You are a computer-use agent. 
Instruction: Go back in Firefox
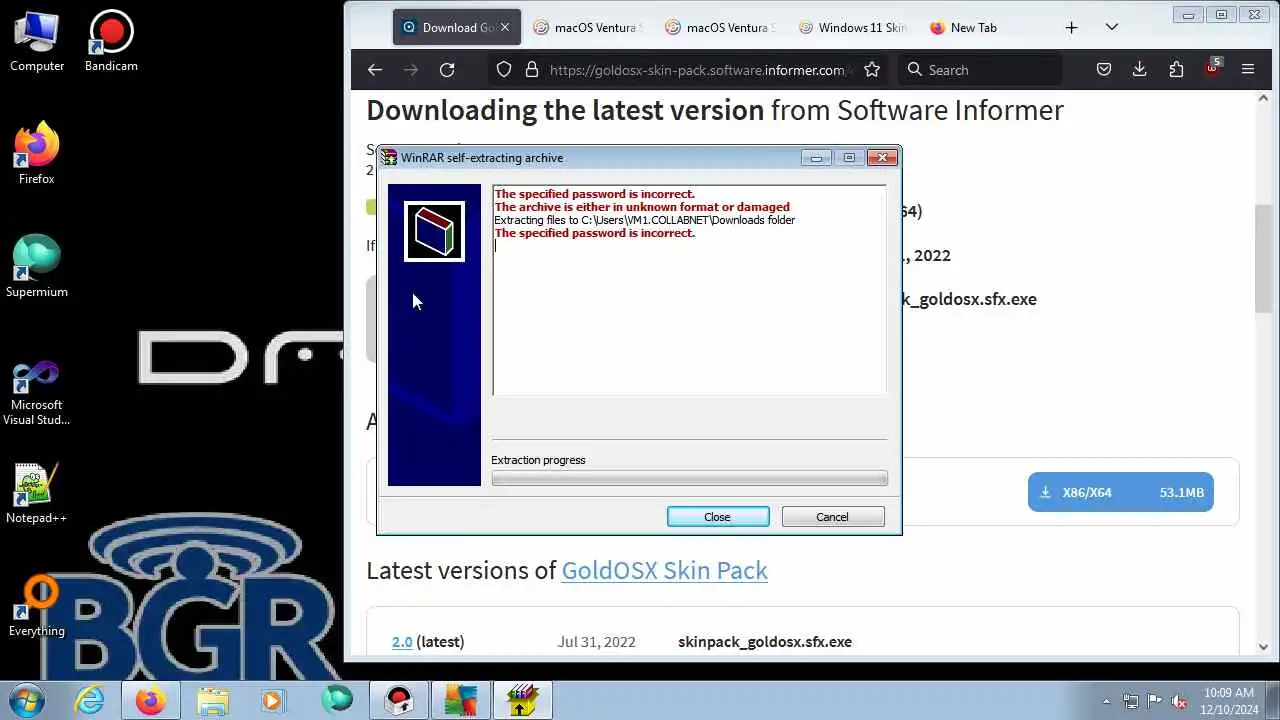point(375,70)
